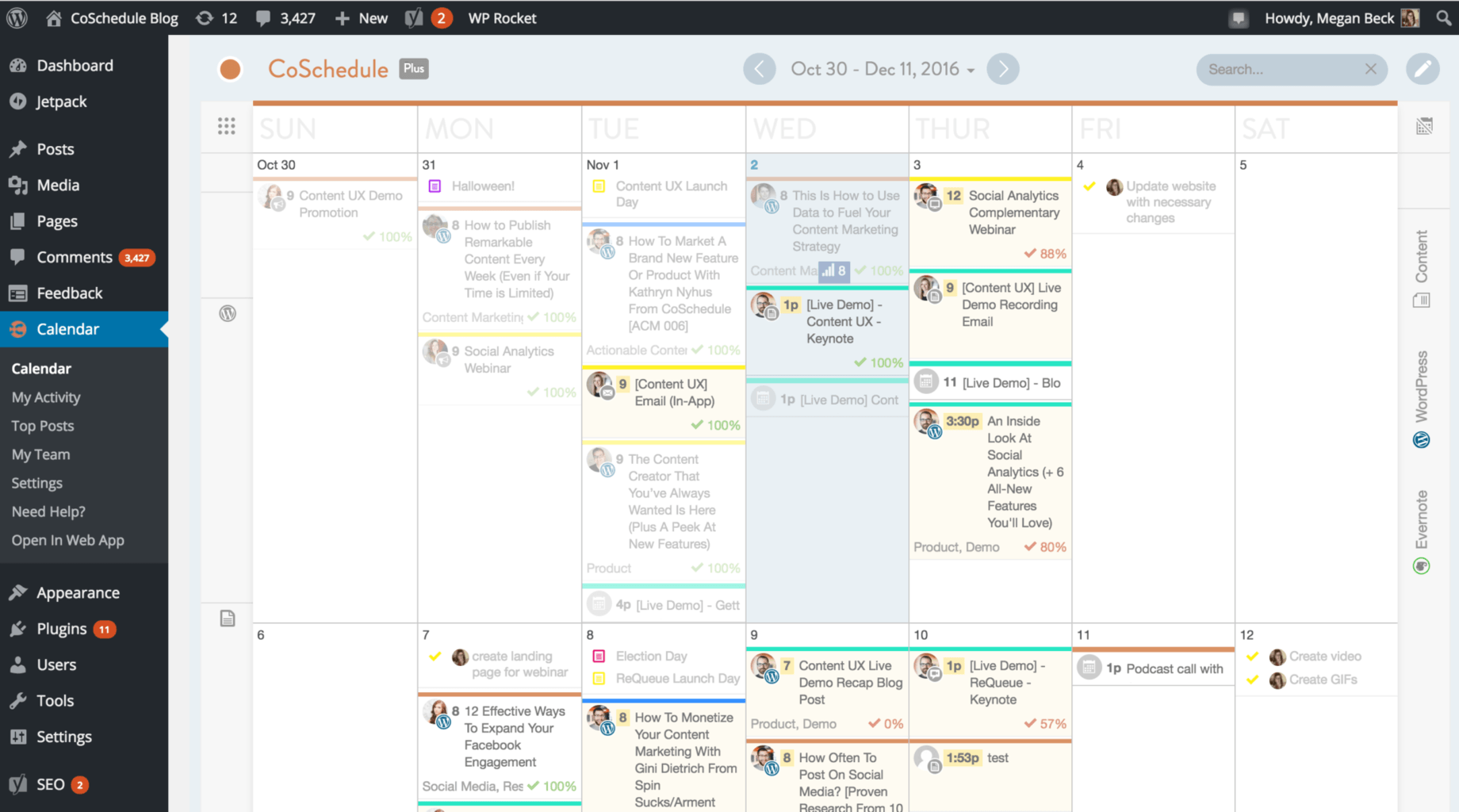Screen dimensions: 1459x812
Task: Click Open In Web App link
Action: click(x=67, y=540)
